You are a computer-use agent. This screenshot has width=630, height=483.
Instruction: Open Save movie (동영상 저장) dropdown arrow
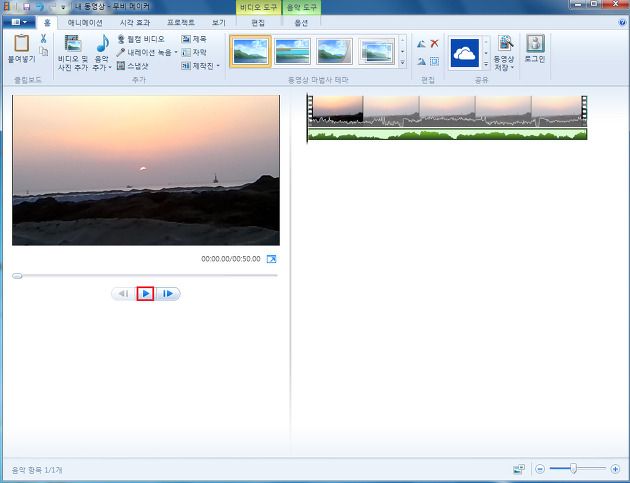(x=513, y=67)
